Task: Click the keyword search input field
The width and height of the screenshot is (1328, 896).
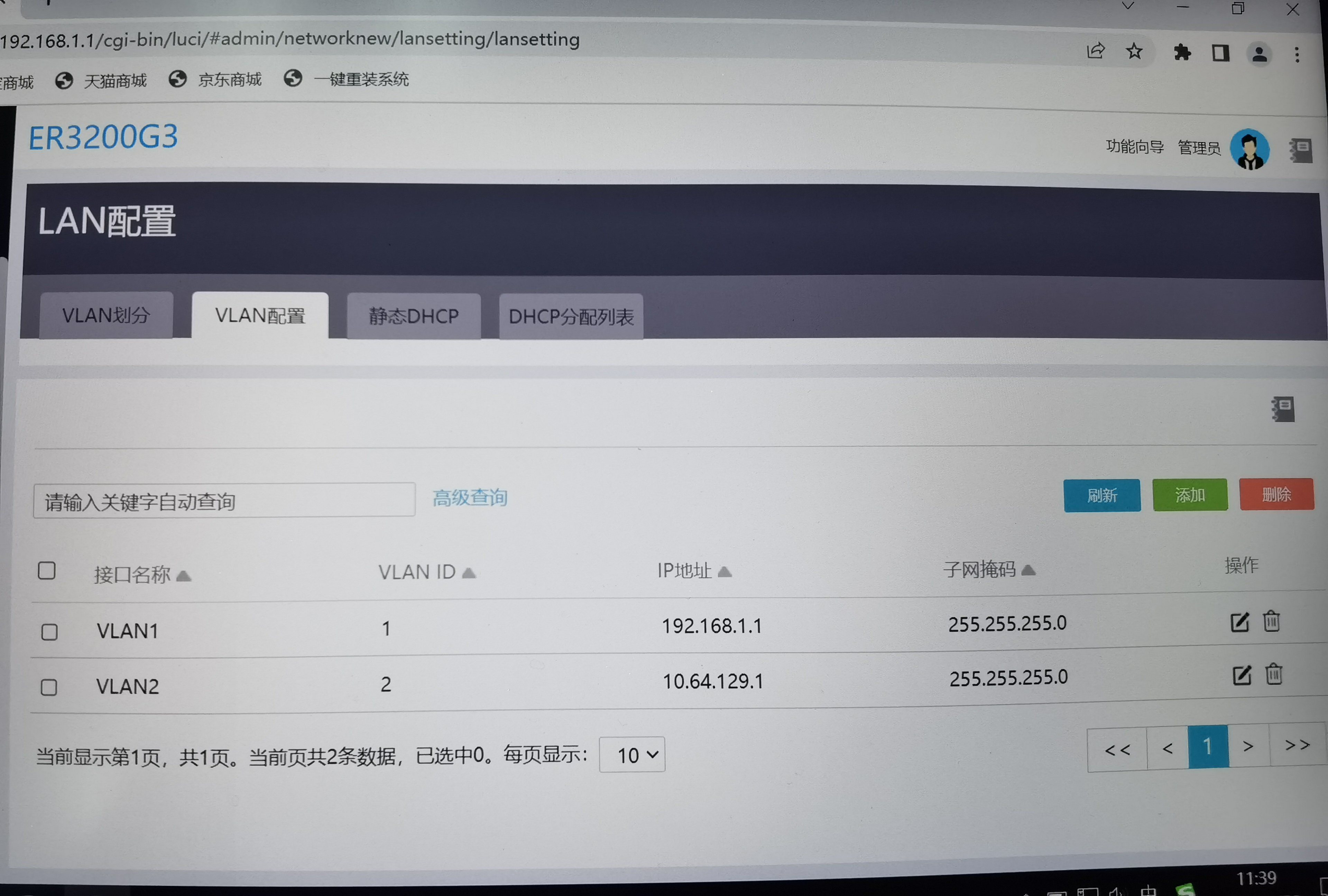Action: (x=224, y=501)
